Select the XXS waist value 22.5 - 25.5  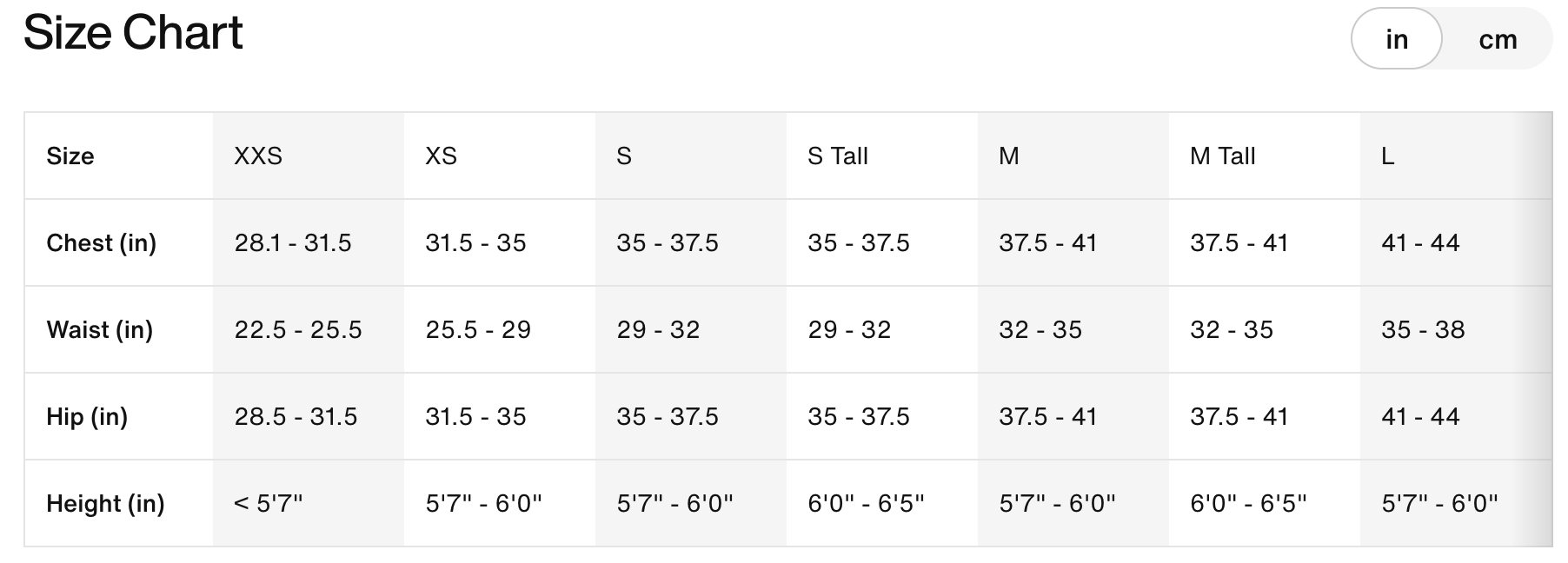pyautogui.click(x=298, y=330)
